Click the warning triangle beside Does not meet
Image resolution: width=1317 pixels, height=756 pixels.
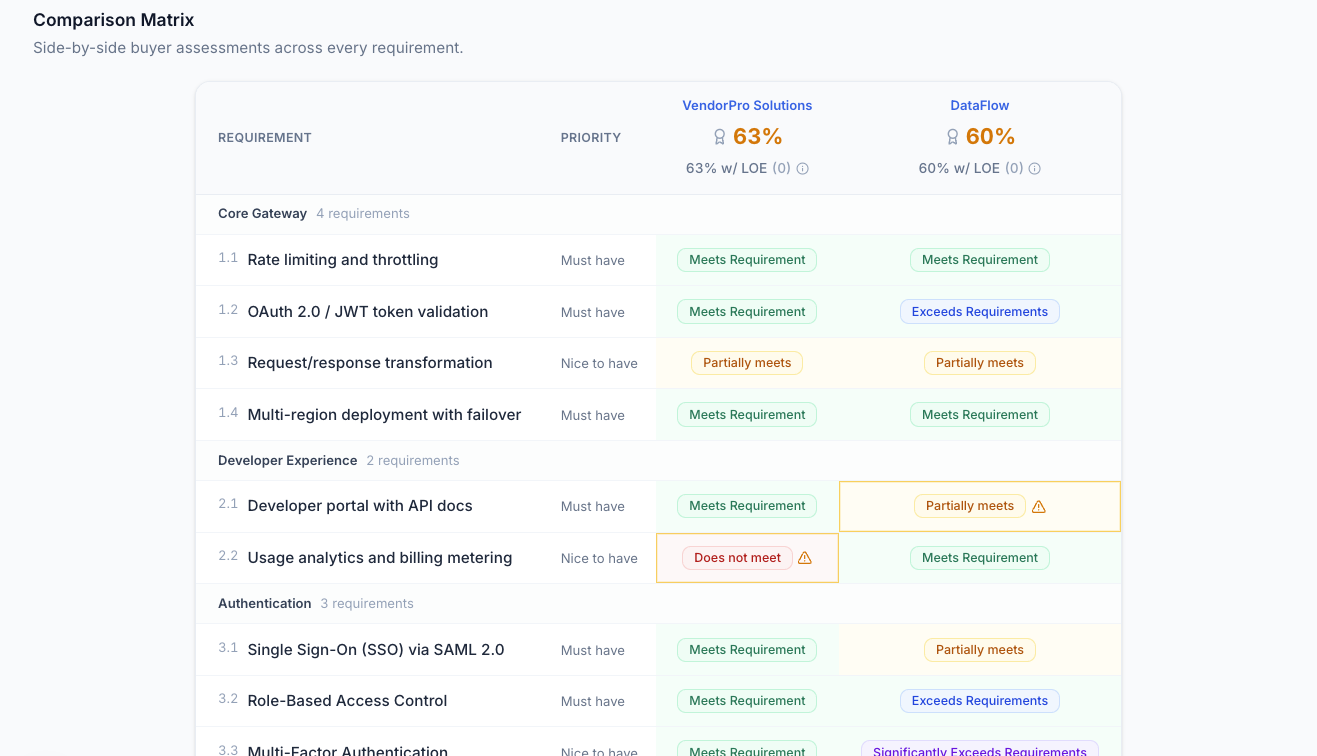(x=805, y=558)
